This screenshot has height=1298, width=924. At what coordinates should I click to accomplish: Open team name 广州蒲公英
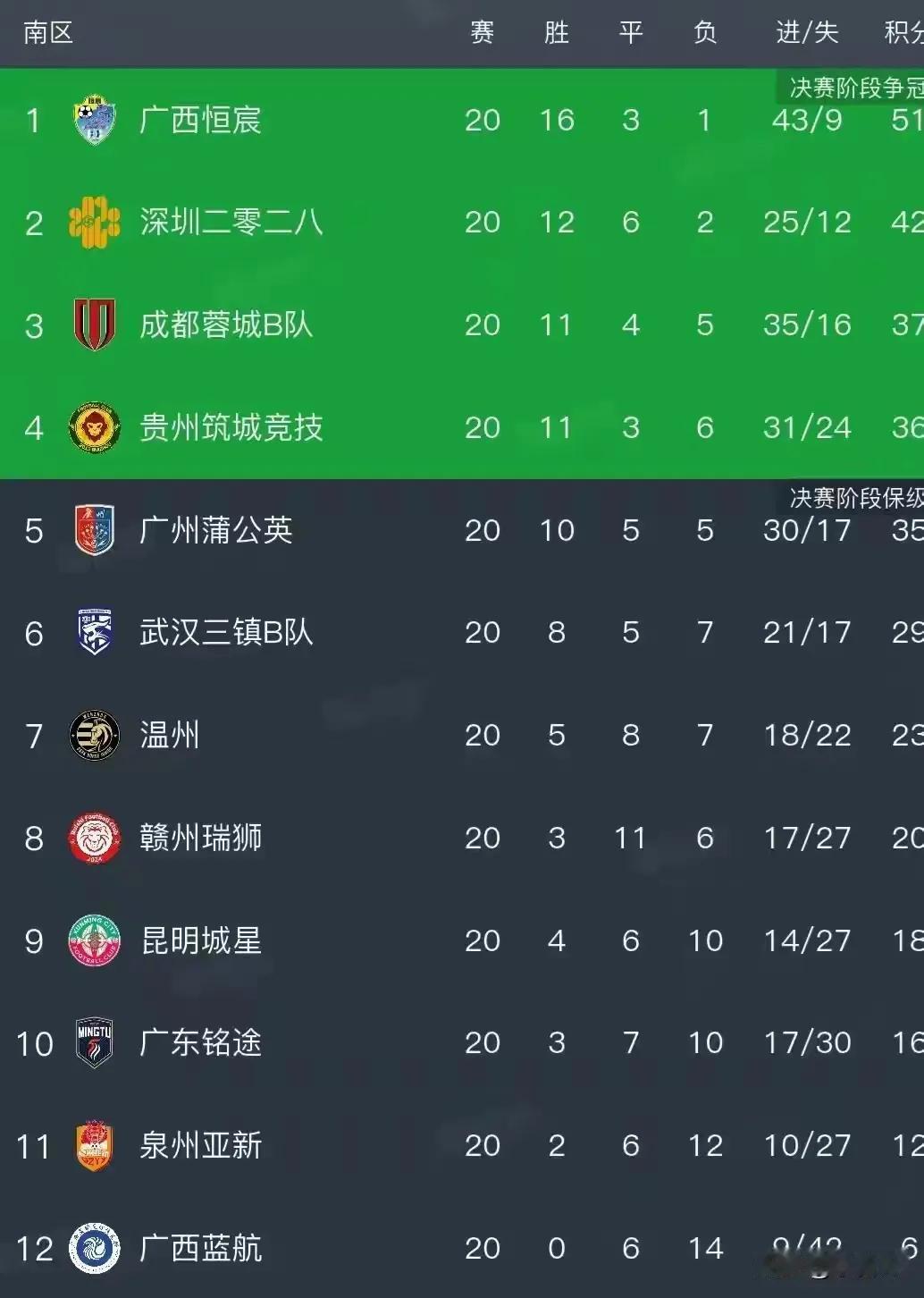coord(216,530)
